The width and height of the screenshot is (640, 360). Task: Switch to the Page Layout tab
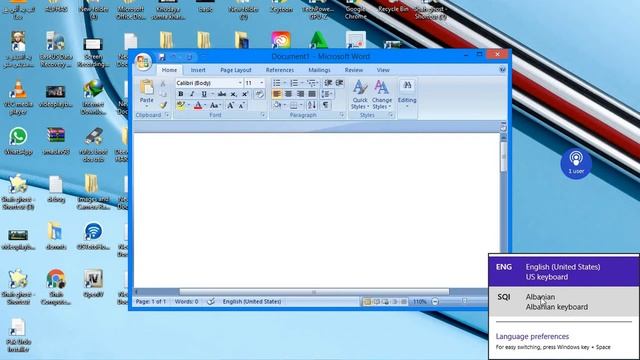(x=236, y=70)
